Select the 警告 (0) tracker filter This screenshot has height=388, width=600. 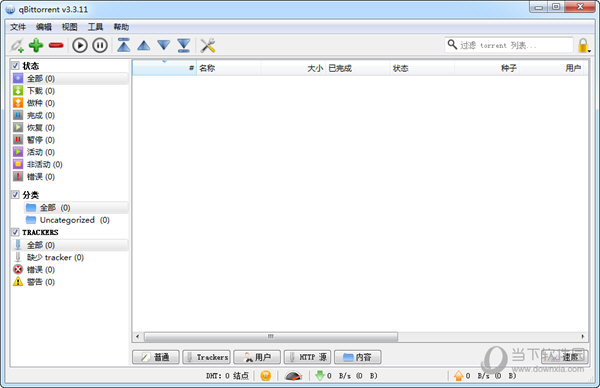pos(70,282)
